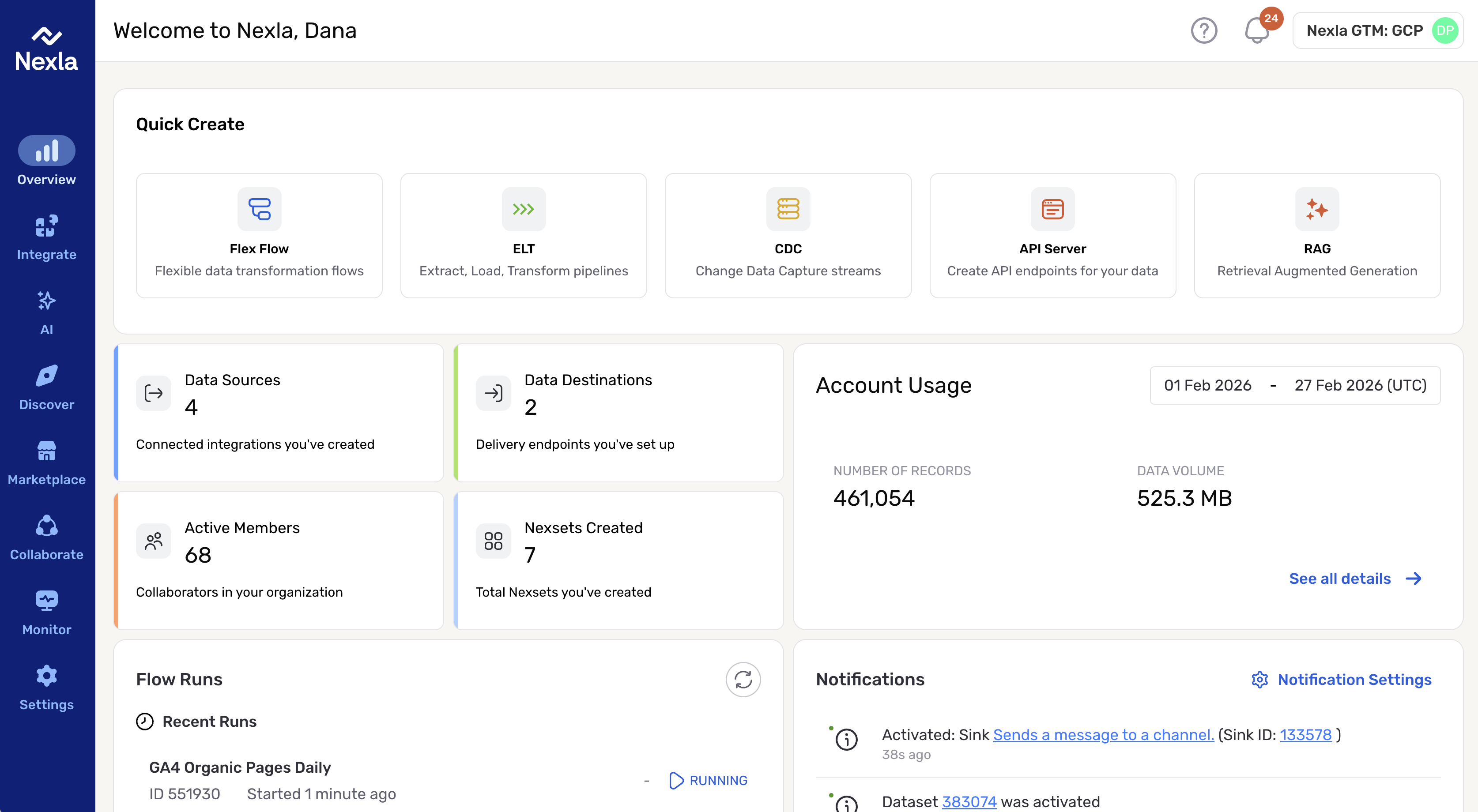Select the Overview sidebar tab
Screen dimensions: 1478x812
click(46, 161)
